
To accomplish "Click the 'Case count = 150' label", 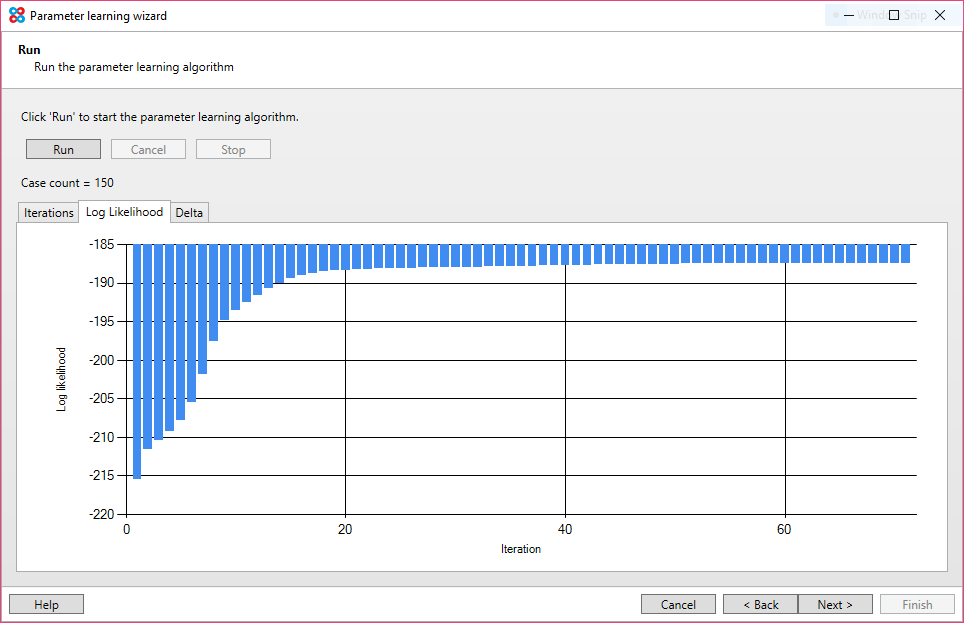I will point(67,182).
